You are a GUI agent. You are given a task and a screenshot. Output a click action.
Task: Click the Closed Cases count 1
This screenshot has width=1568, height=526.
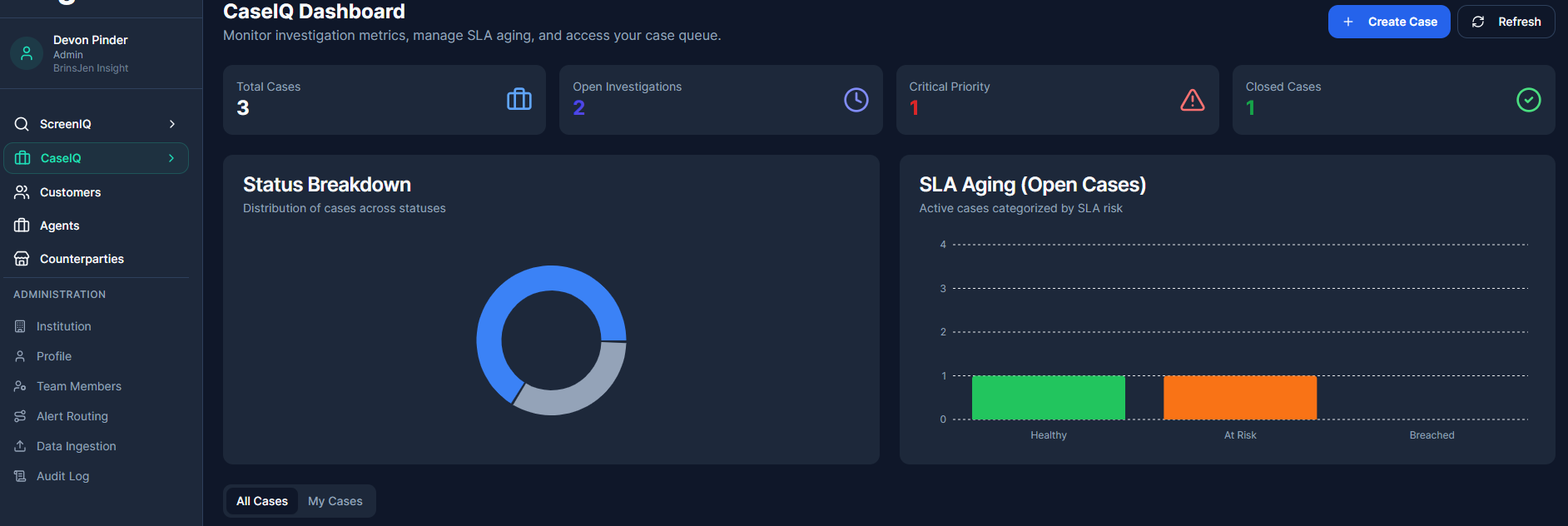(x=1250, y=108)
